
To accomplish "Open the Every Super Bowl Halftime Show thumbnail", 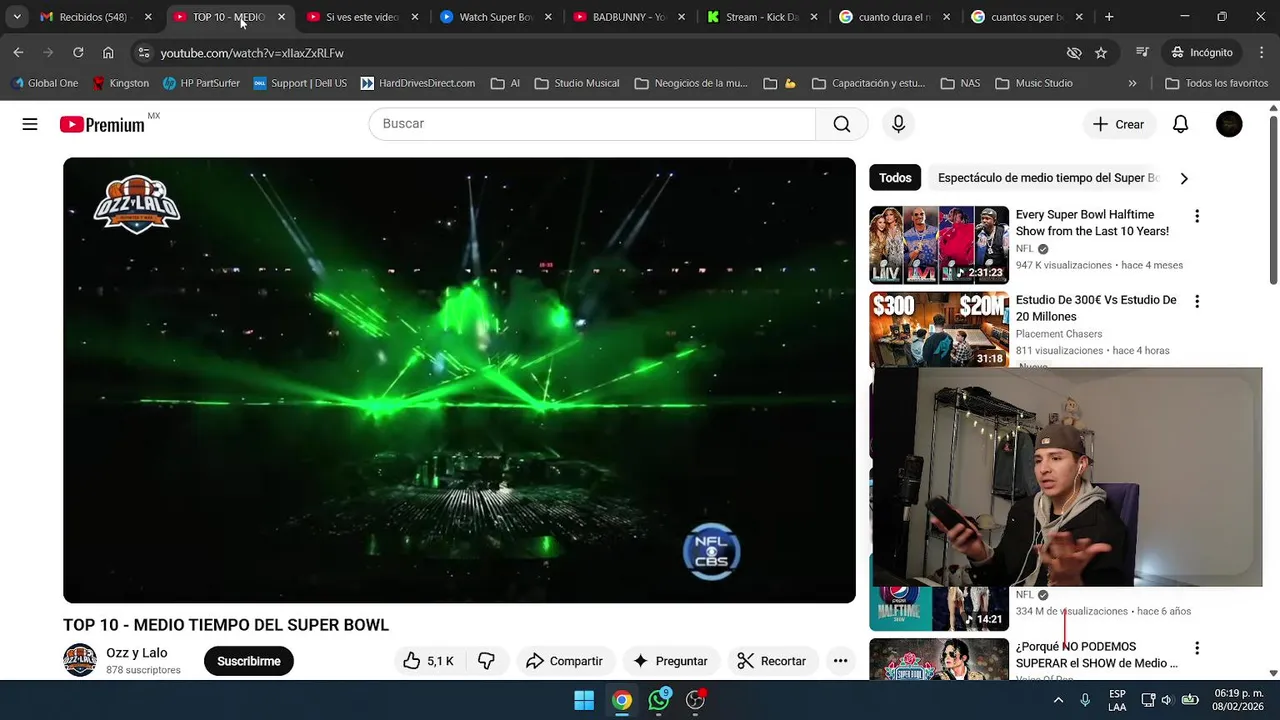I will point(939,245).
